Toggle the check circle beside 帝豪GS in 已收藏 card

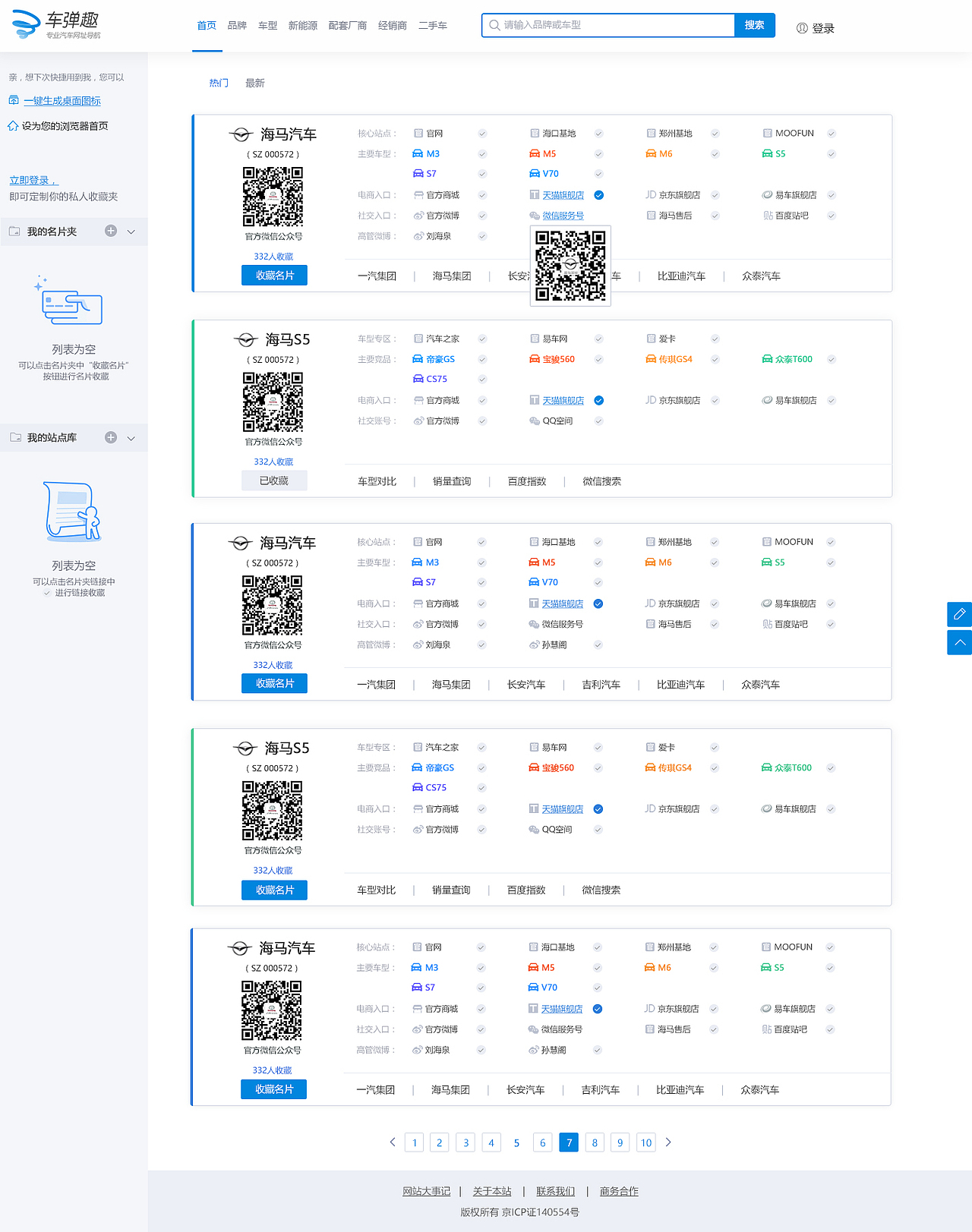(x=482, y=359)
